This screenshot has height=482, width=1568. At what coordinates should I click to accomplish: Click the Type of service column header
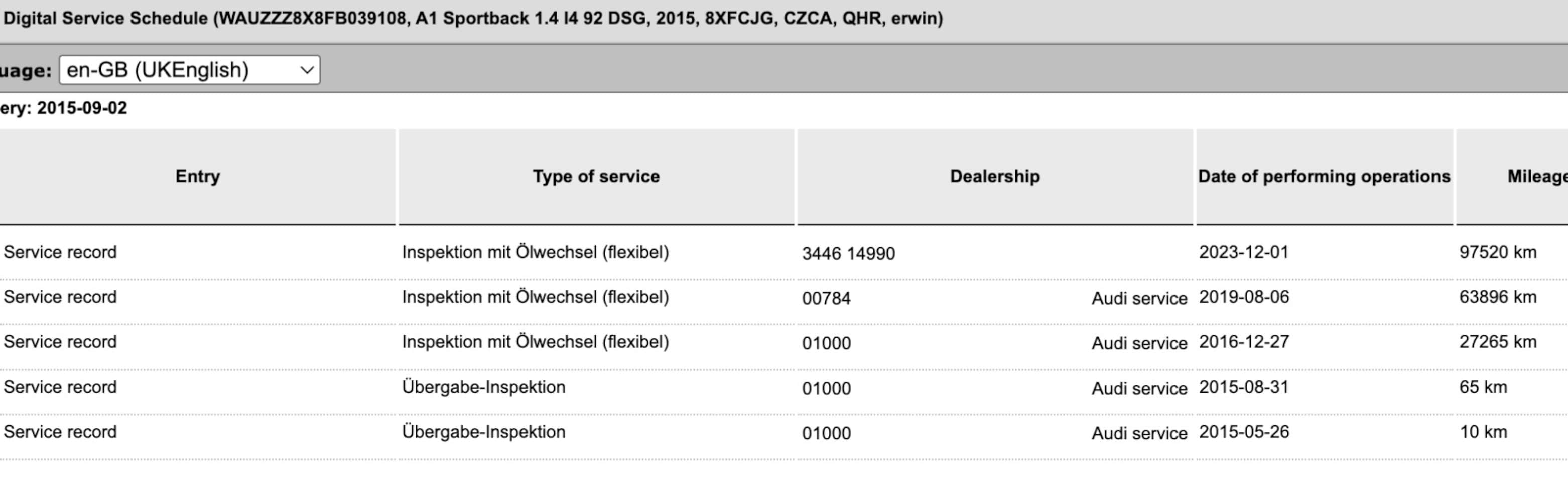click(596, 177)
